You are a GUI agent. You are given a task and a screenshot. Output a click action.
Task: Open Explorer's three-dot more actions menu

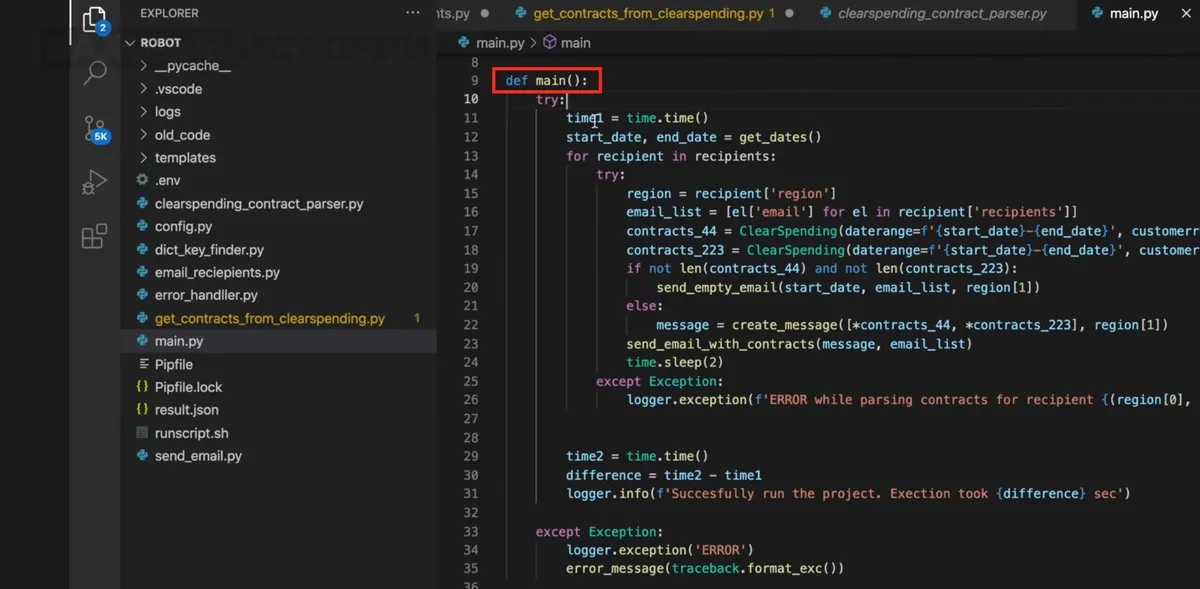[x=414, y=13]
